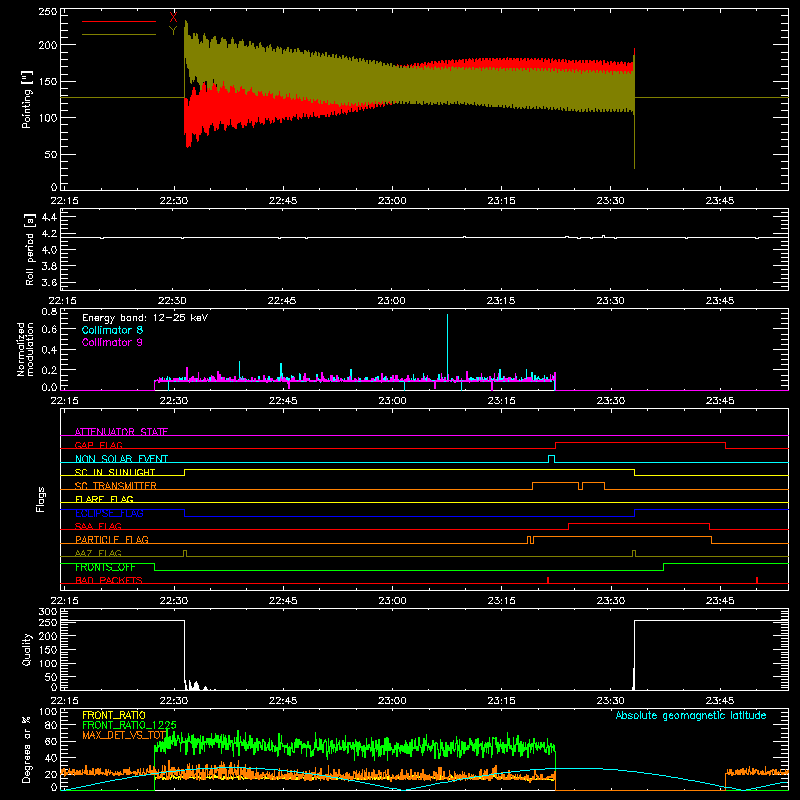Select the X legend label
This screenshot has width=800, height=800.
tap(173, 18)
